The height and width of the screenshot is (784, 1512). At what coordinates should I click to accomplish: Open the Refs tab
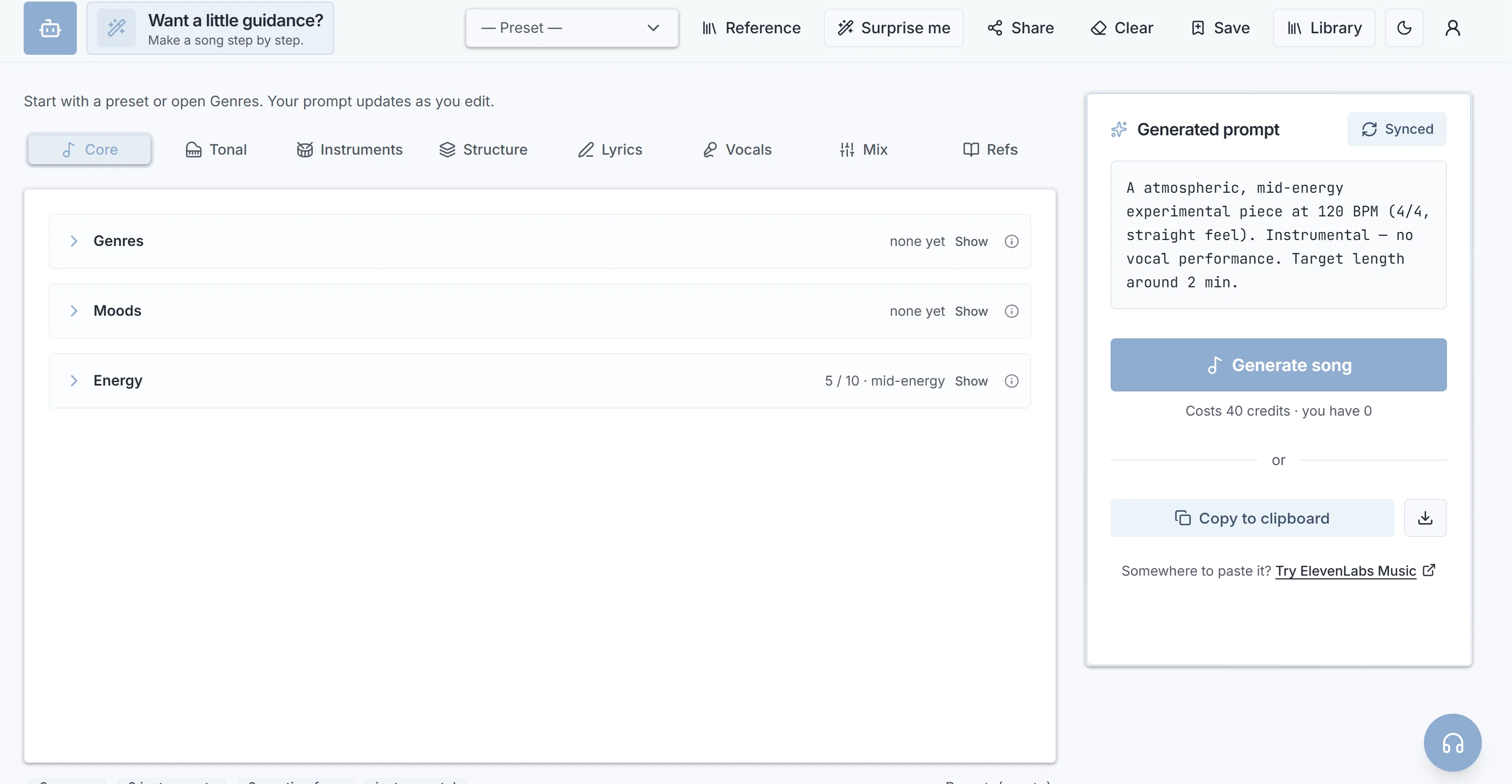tap(990, 149)
